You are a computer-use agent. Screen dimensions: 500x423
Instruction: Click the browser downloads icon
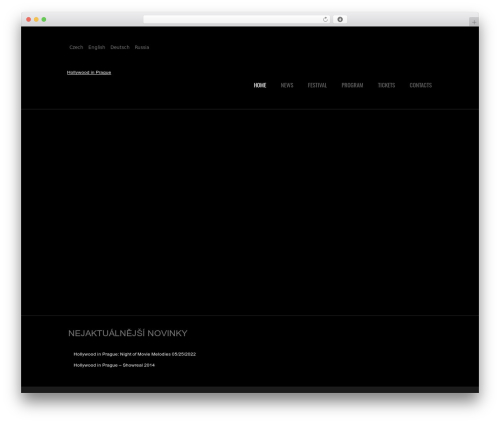pos(340,19)
